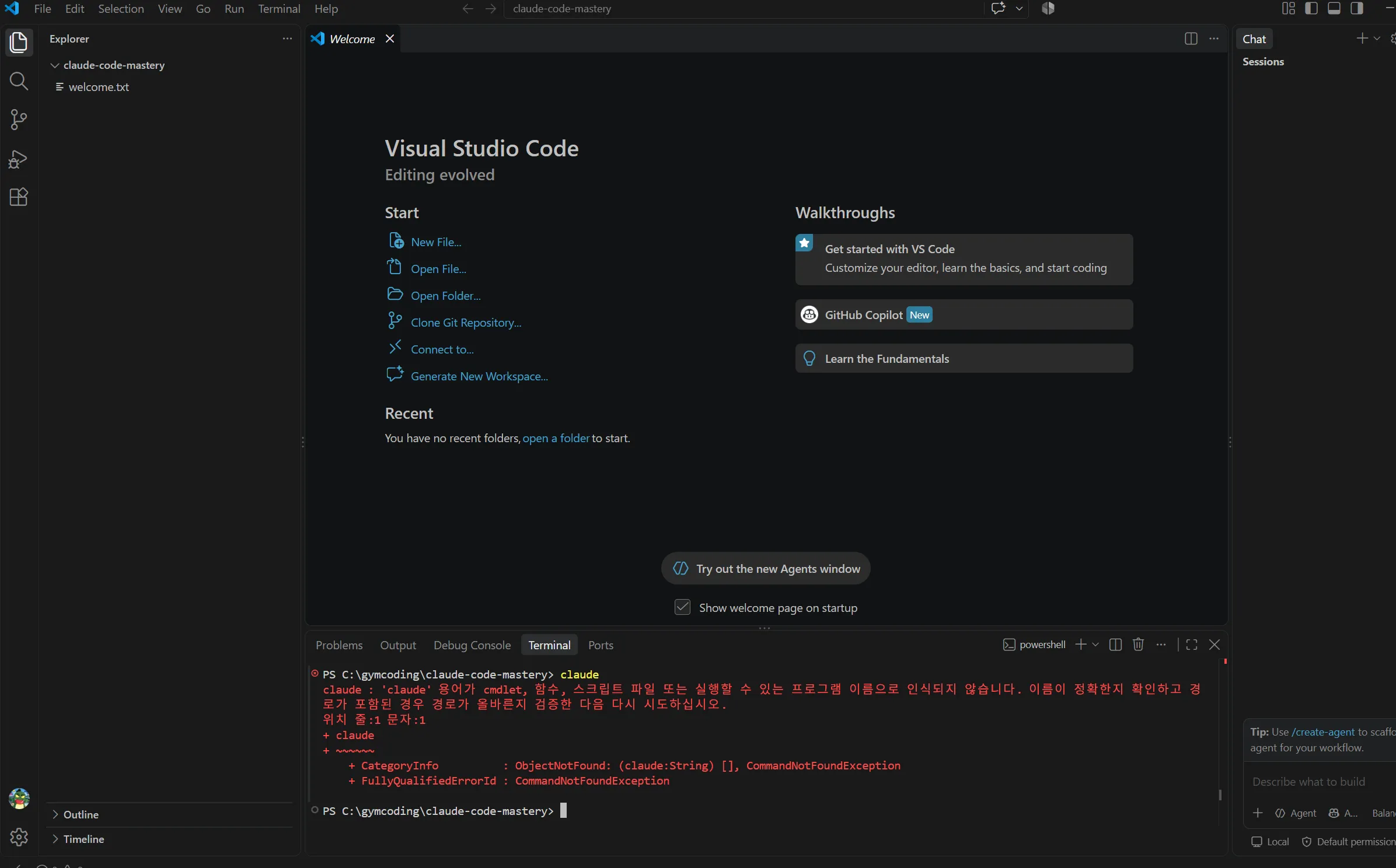
Task: Open the terminal launch profile dropdown
Action: tap(1095, 645)
